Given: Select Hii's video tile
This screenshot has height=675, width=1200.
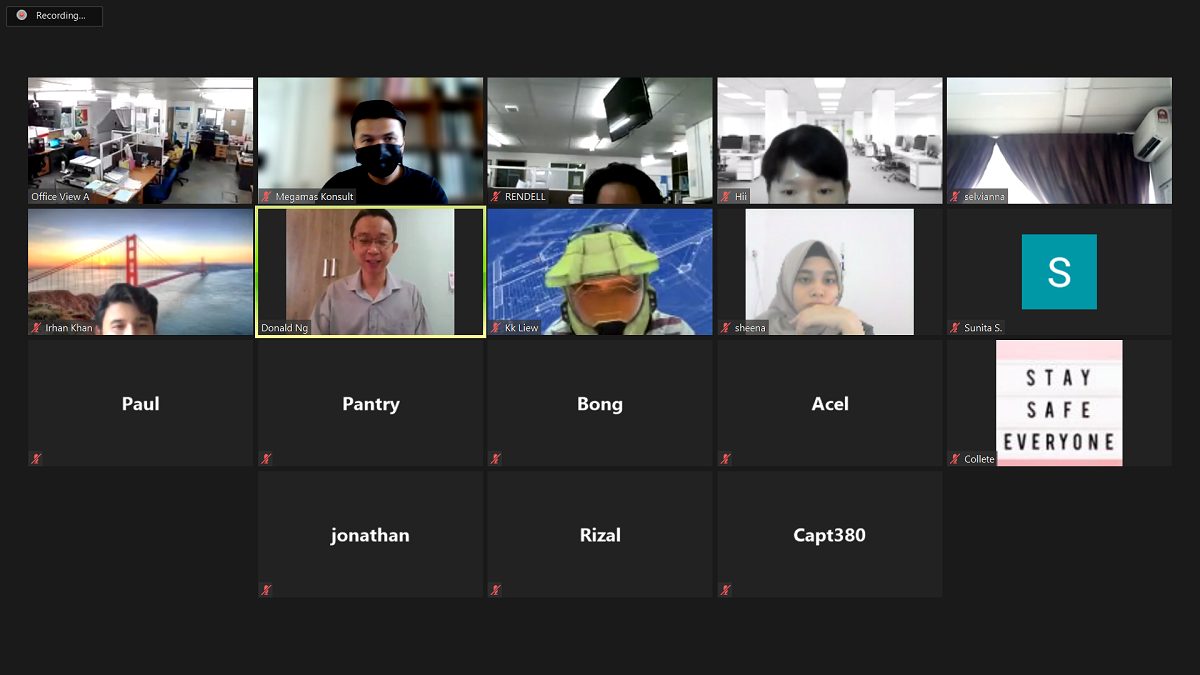Looking at the screenshot, I should [x=830, y=141].
